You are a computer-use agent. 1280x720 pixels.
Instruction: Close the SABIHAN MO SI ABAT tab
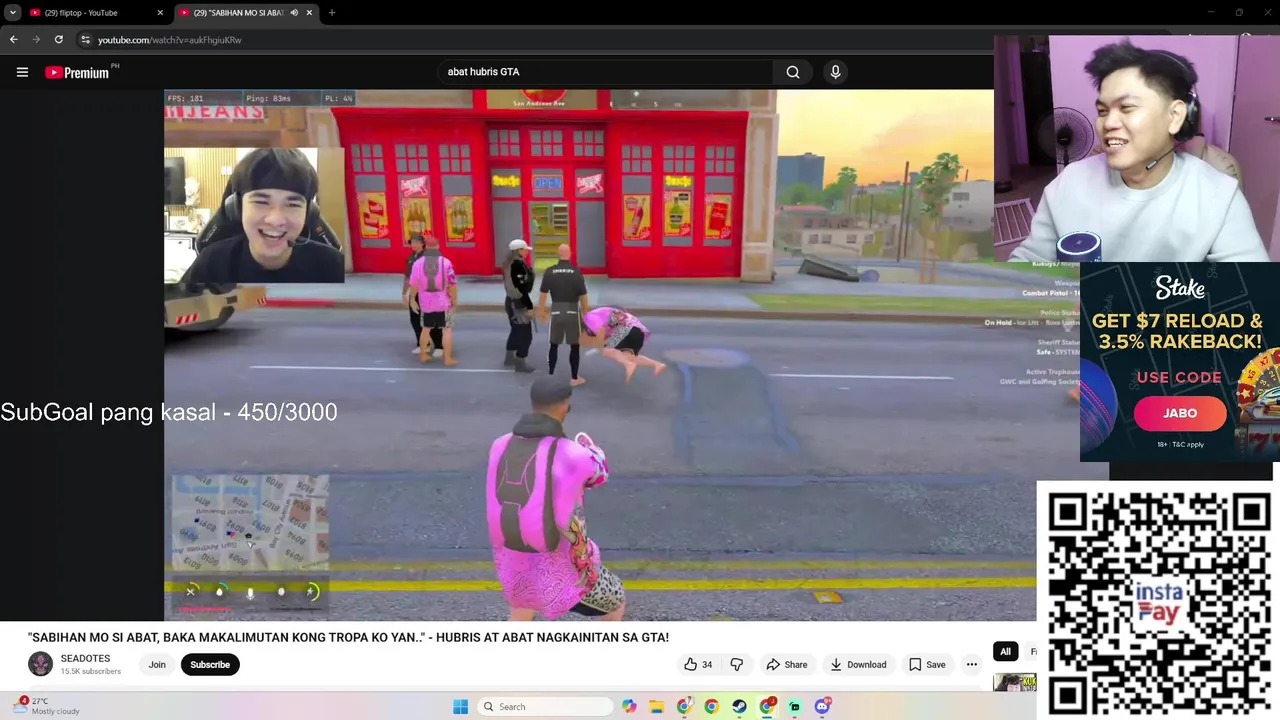[309, 13]
